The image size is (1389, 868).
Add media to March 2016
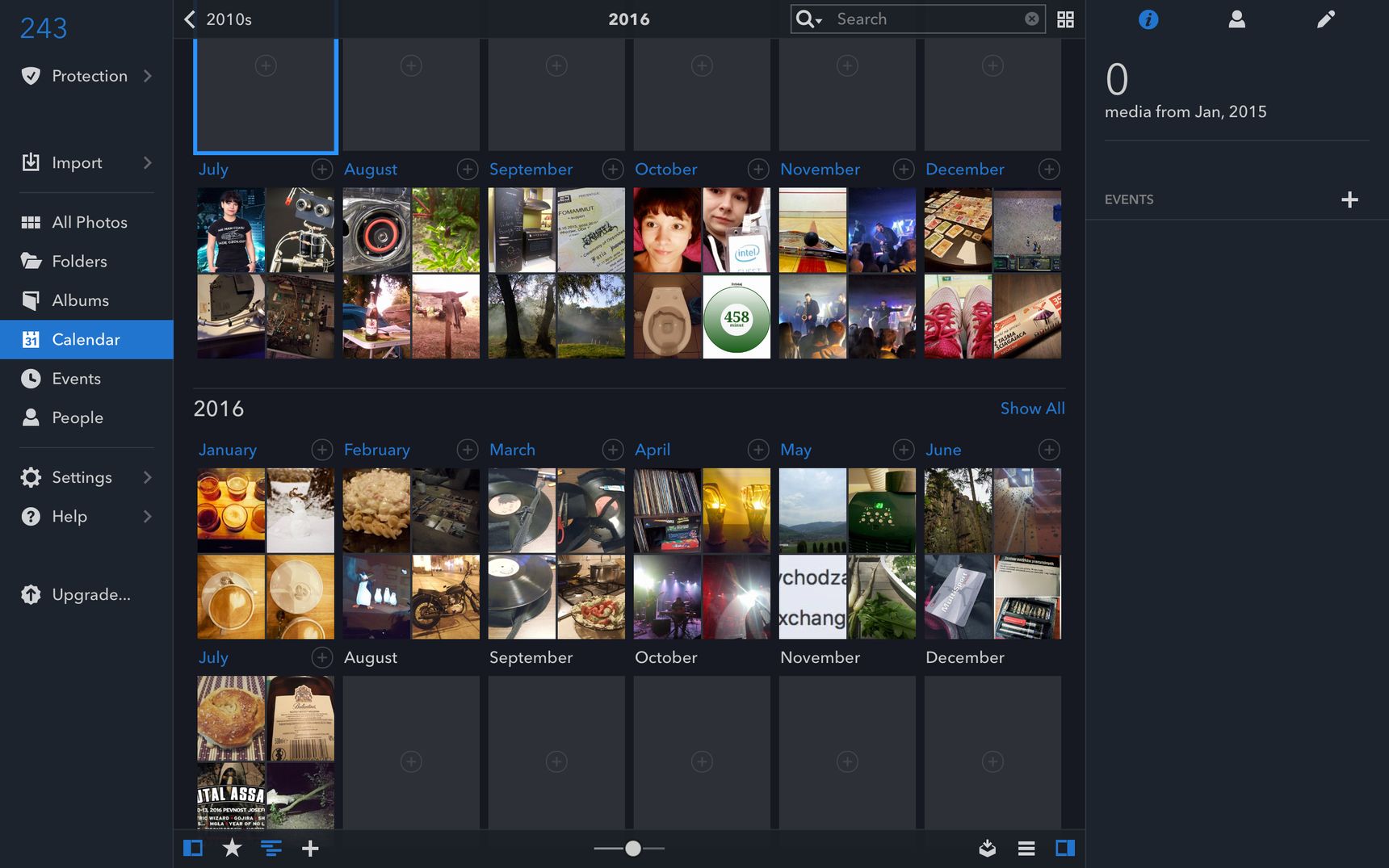click(x=612, y=449)
